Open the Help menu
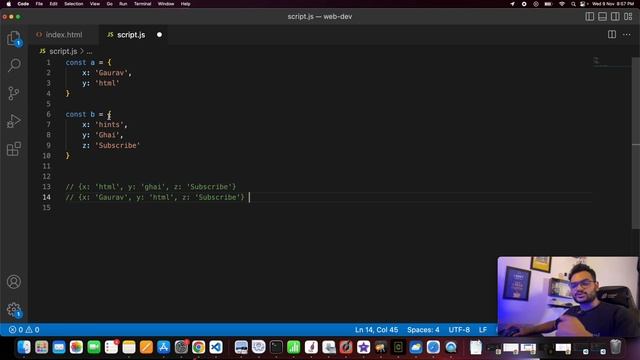640x360 pixels. [185, 4]
